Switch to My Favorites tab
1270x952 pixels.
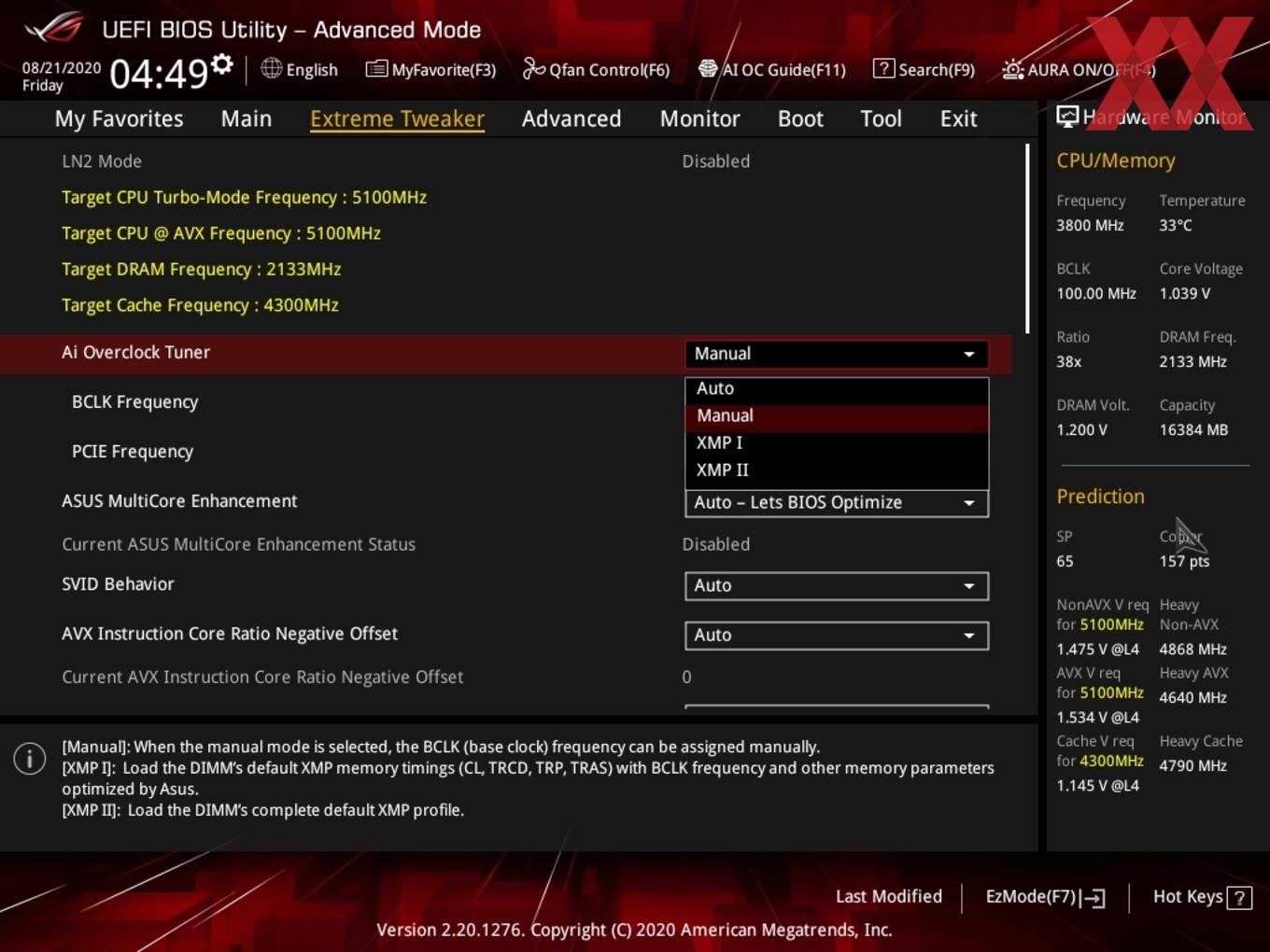(x=119, y=119)
